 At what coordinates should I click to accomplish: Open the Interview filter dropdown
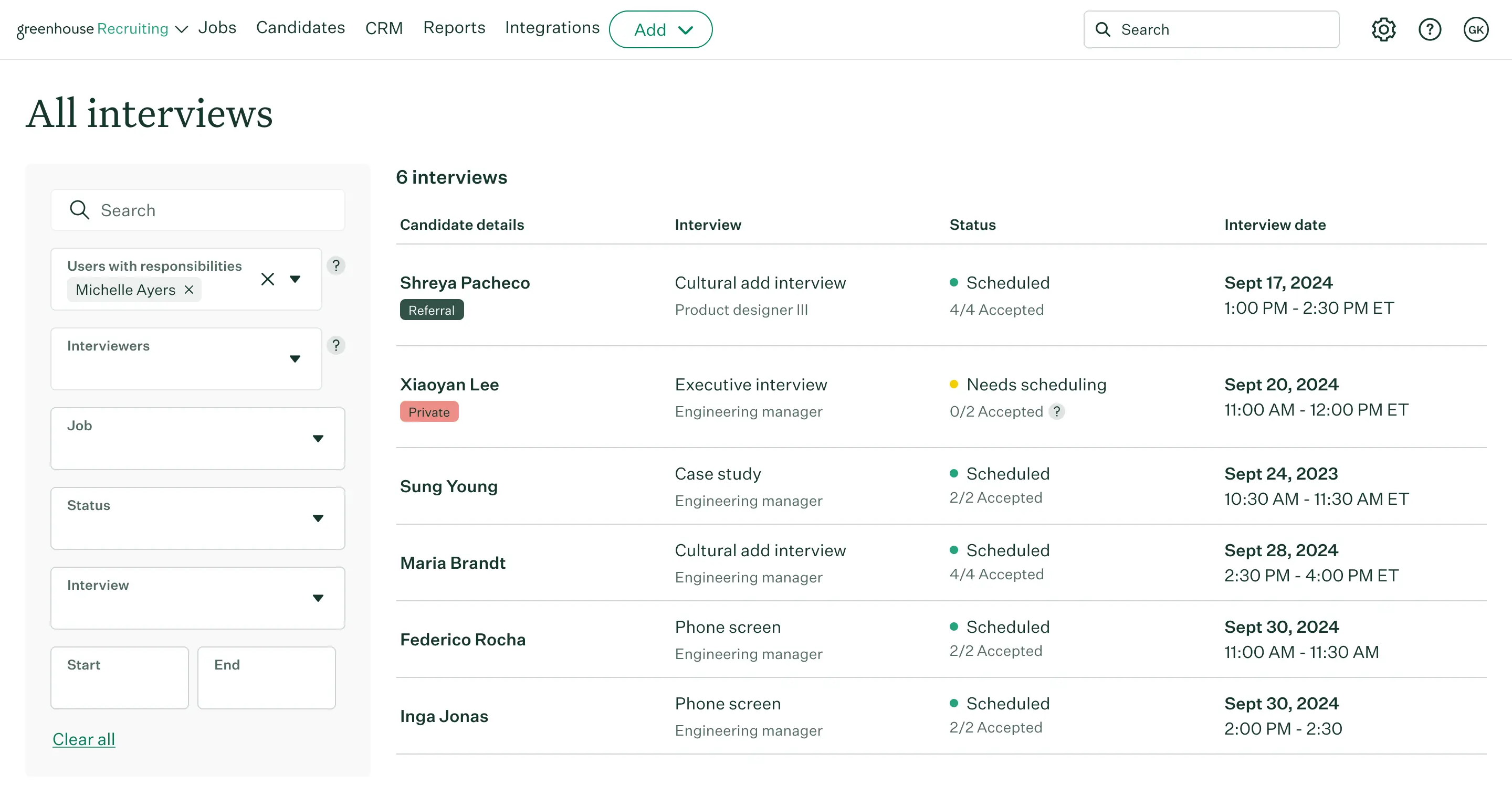click(318, 598)
